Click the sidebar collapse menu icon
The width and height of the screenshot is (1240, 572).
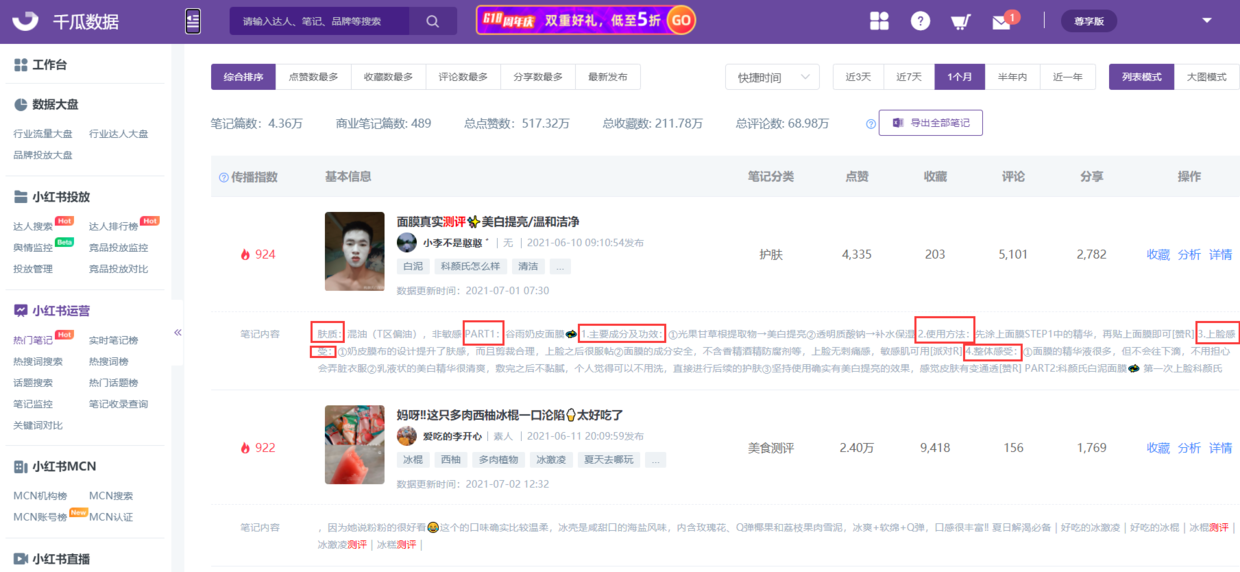tap(193, 21)
